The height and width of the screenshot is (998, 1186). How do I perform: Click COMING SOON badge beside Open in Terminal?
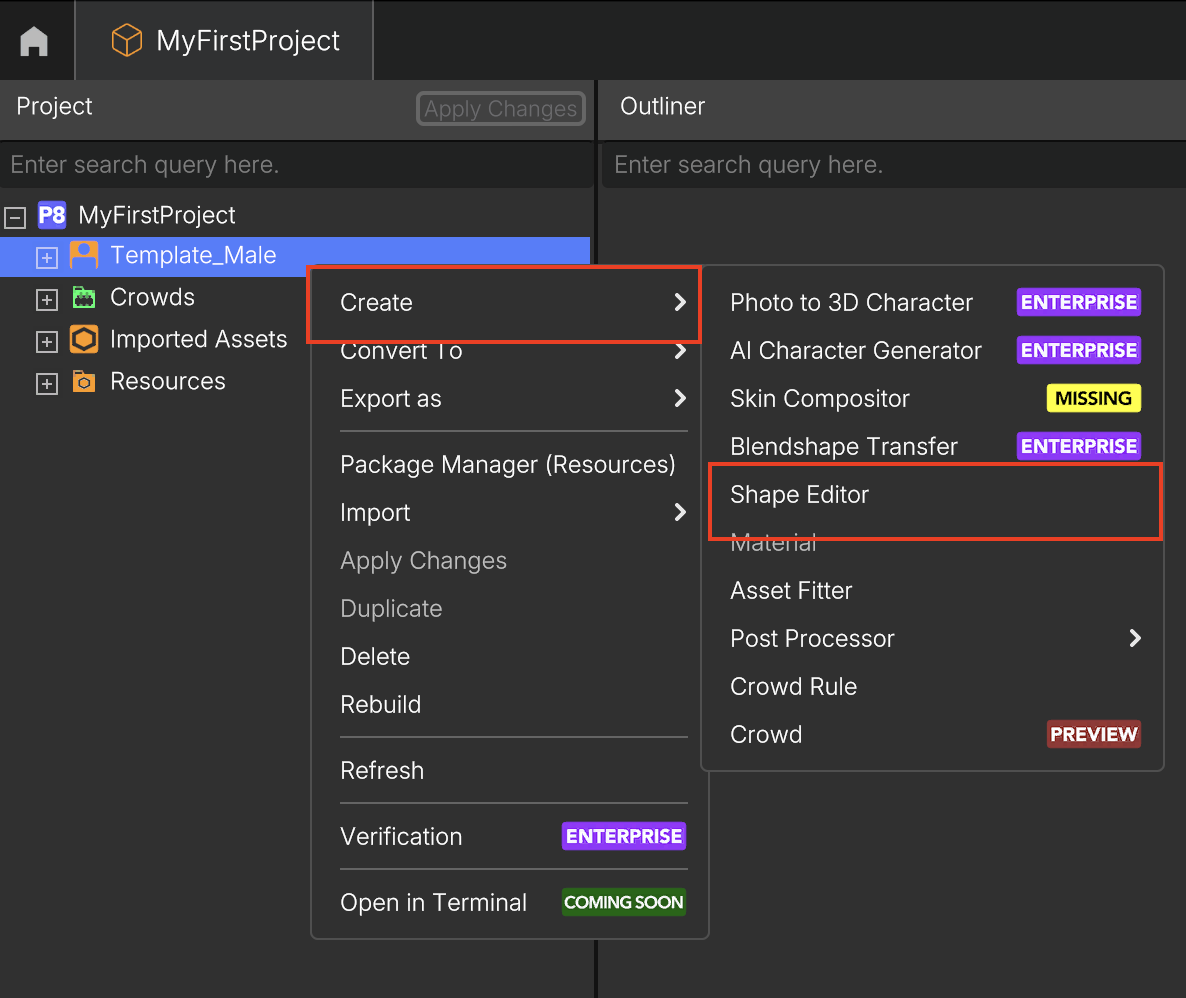pos(624,902)
